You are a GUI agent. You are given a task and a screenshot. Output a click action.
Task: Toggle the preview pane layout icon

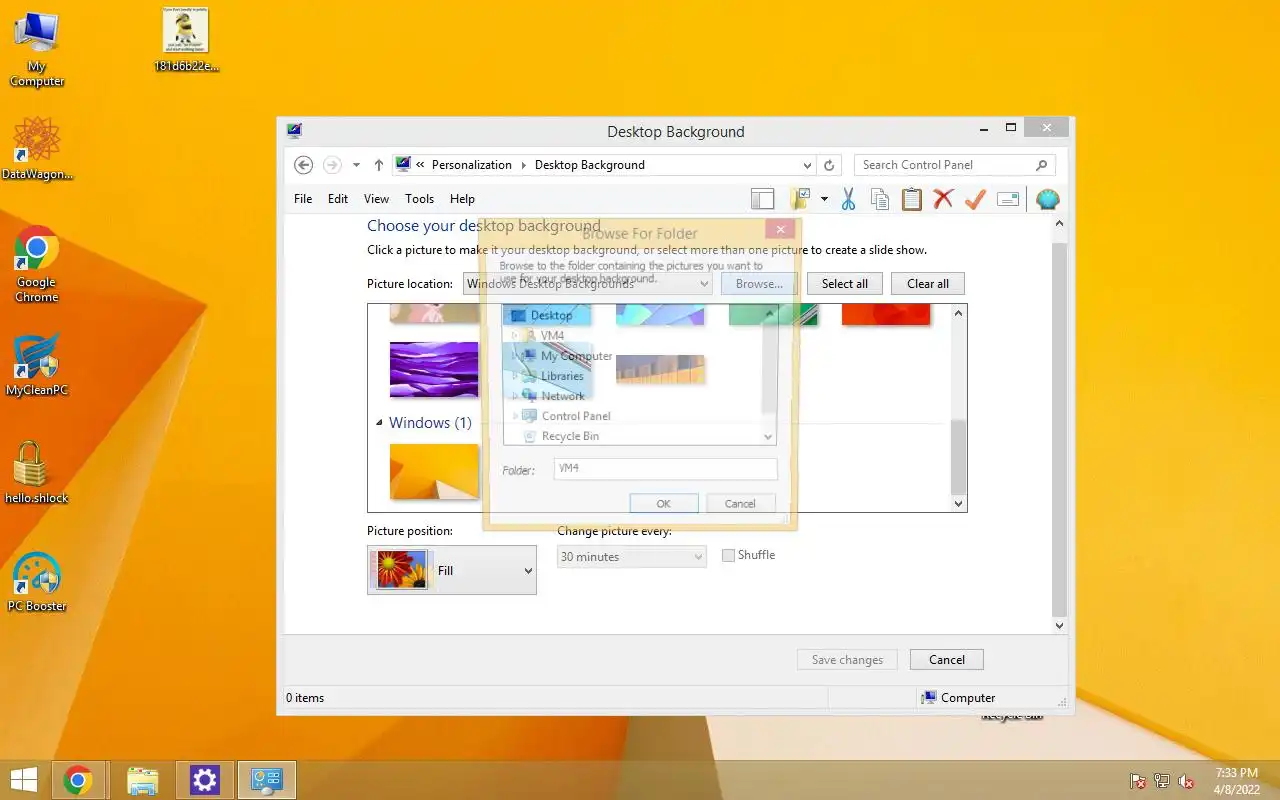point(763,199)
